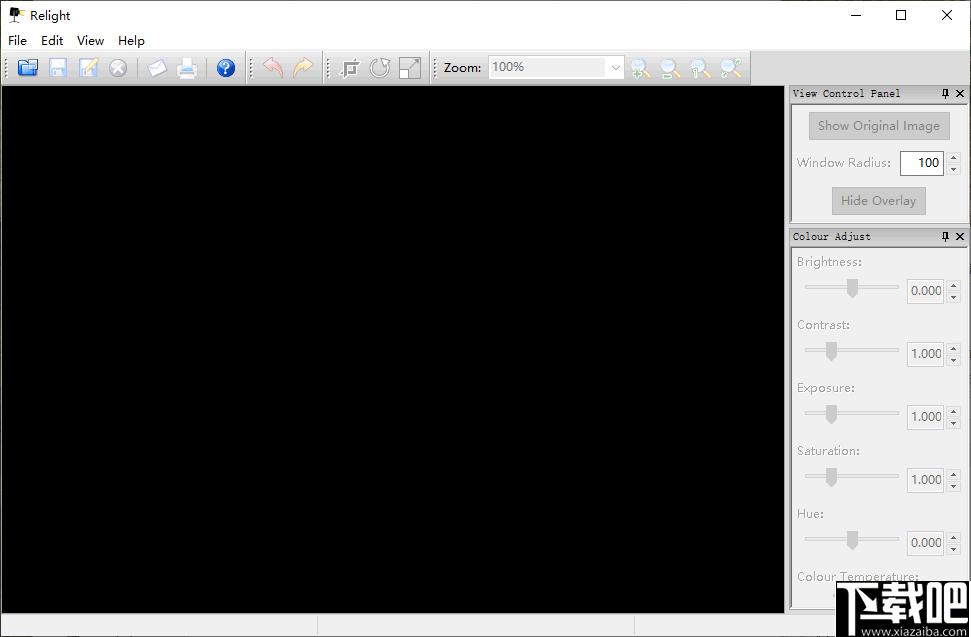Viewport: 971px width, 637px height.
Task: Click the Brightness value field
Action: 925,291
